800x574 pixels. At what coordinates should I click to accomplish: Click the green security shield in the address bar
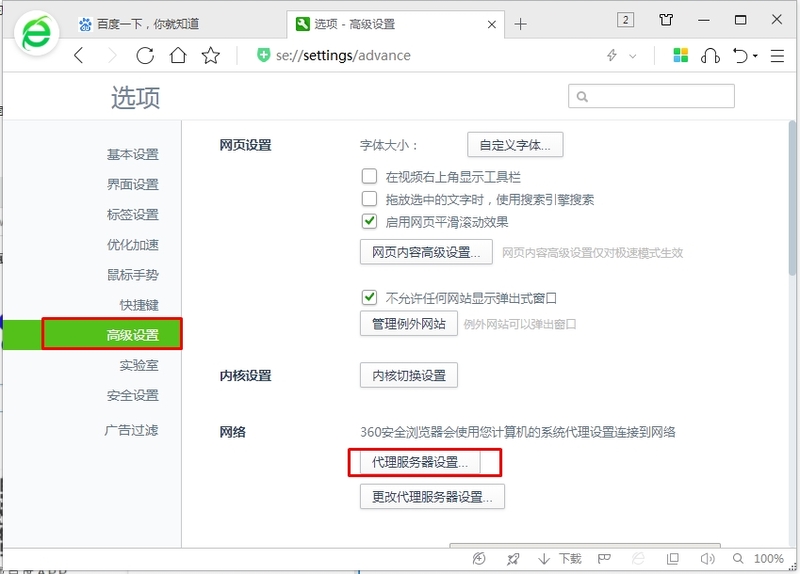pyautogui.click(x=263, y=55)
